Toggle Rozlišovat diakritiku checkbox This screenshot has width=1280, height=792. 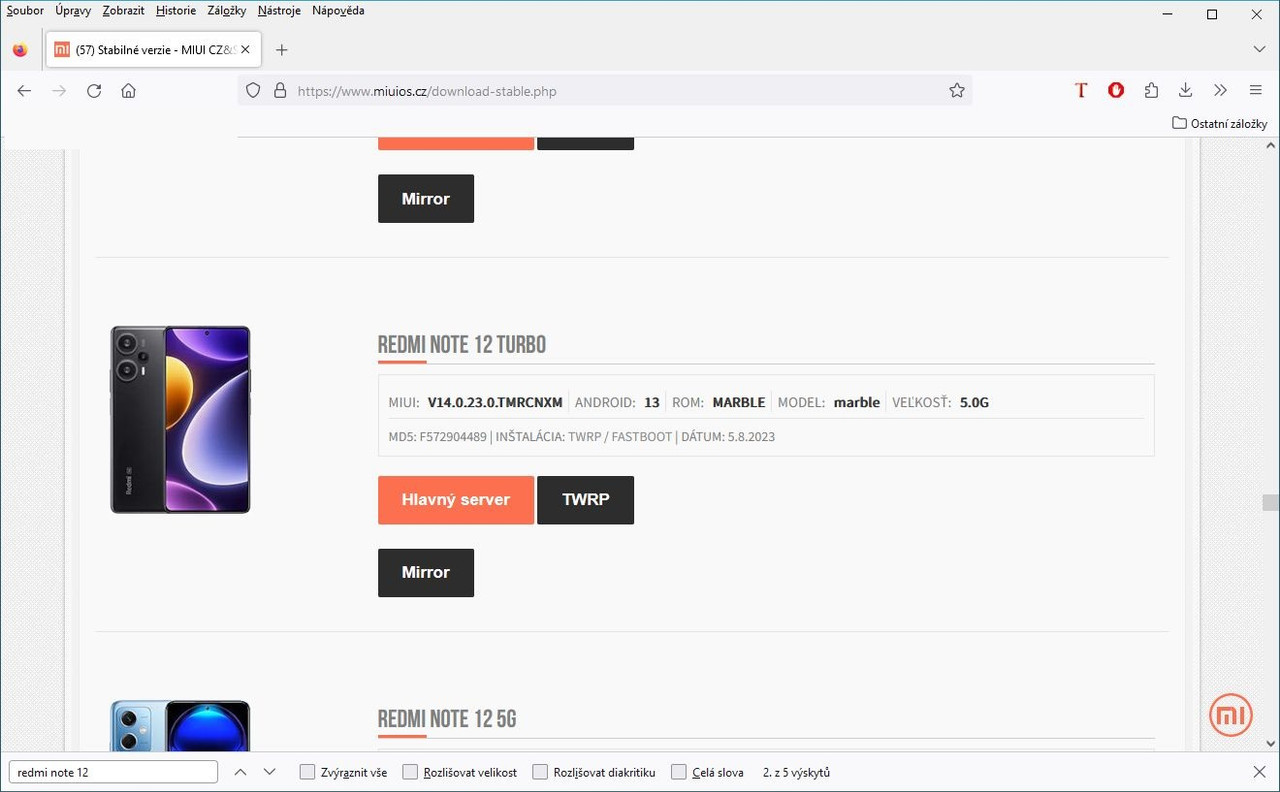pos(540,772)
